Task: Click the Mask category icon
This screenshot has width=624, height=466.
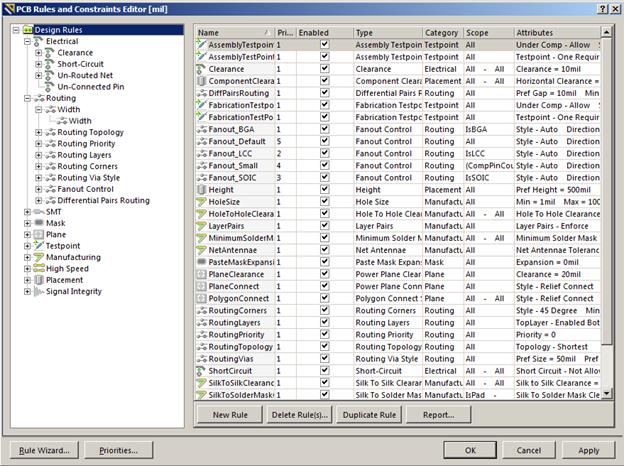Action: pos(39,223)
